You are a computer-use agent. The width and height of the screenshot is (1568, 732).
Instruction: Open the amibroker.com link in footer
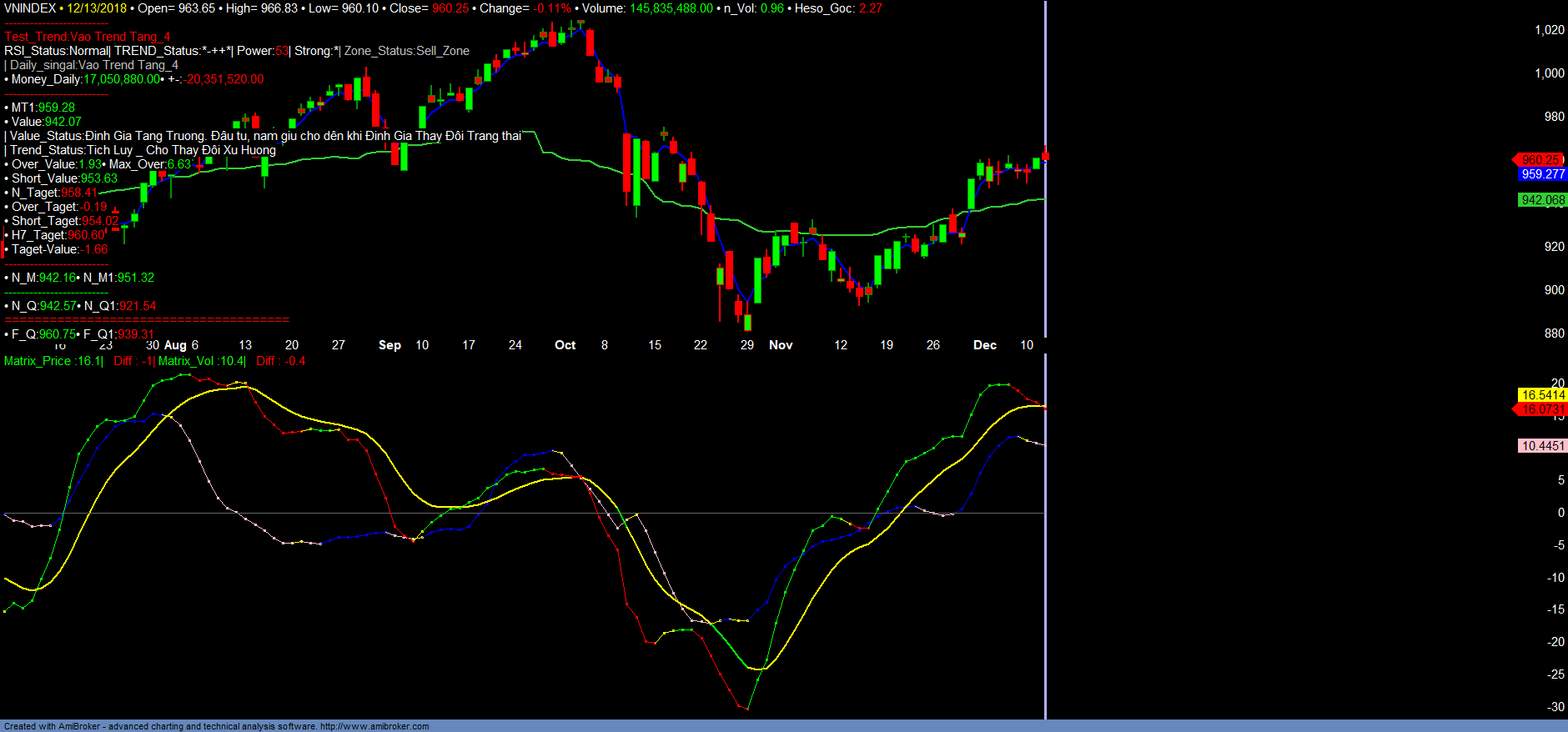[x=374, y=726]
